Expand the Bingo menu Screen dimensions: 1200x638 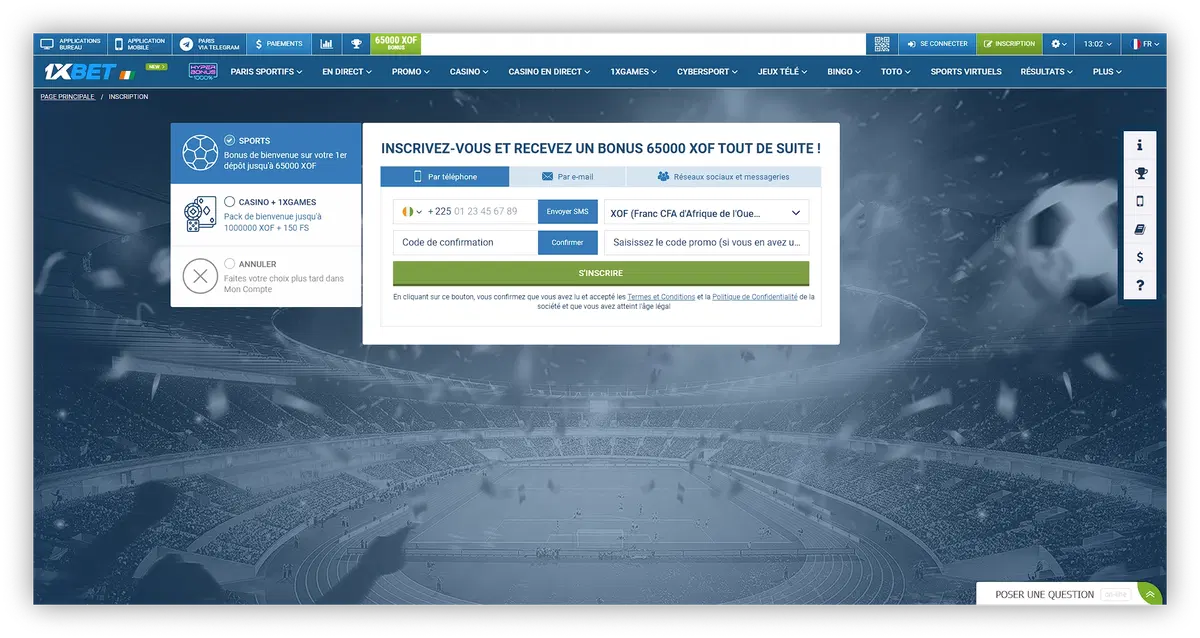coord(845,72)
